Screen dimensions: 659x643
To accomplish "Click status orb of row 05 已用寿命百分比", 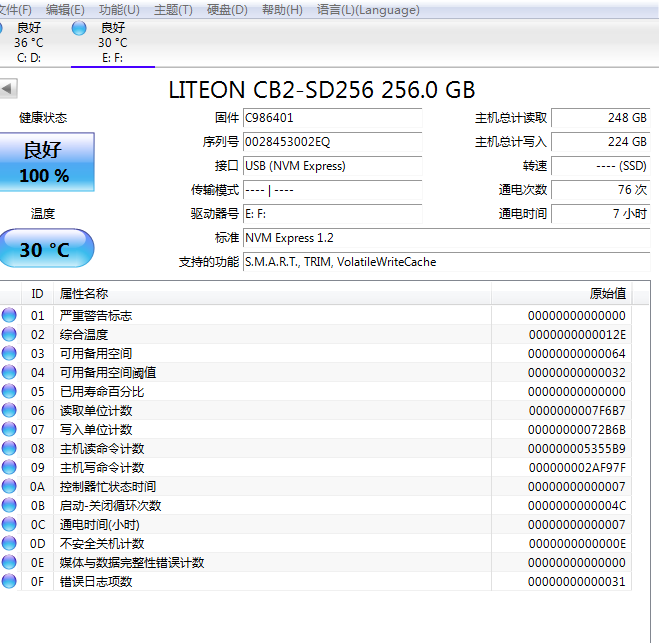I will [9, 391].
